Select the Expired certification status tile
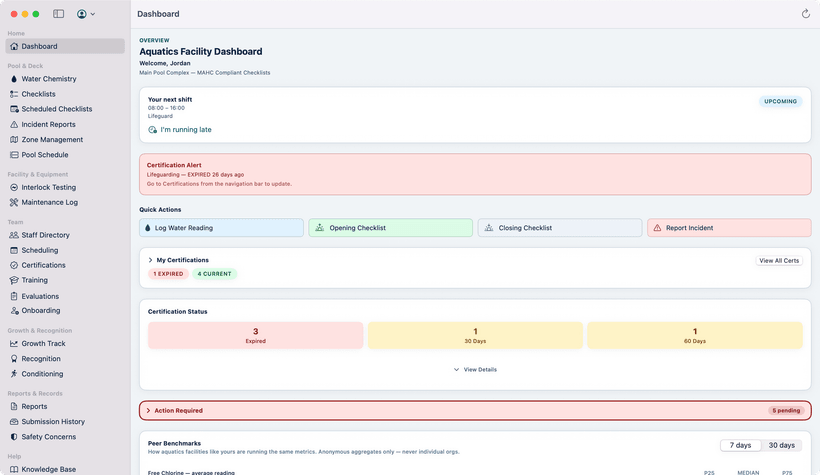 pyautogui.click(x=255, y=335)
